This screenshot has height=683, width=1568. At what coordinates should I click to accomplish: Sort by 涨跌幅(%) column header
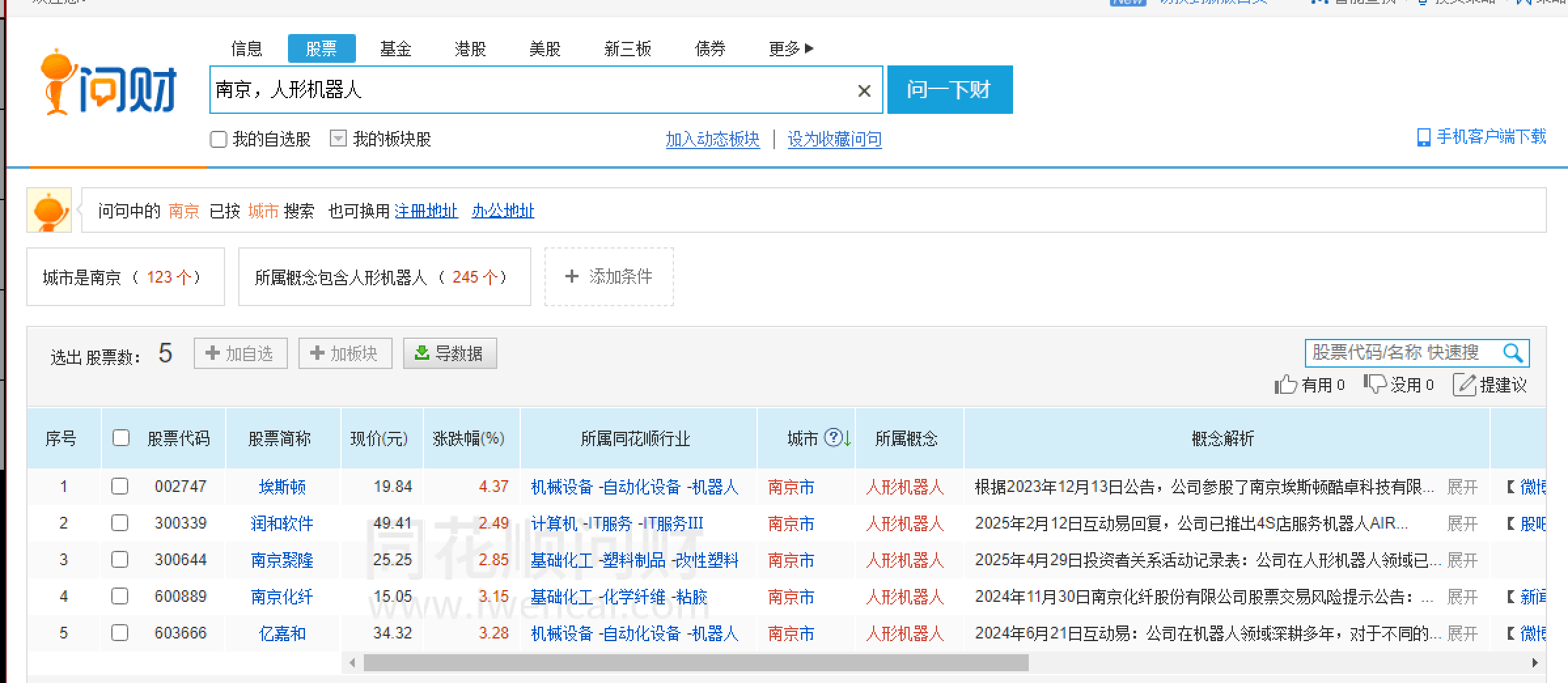click(x=469, y=438)
